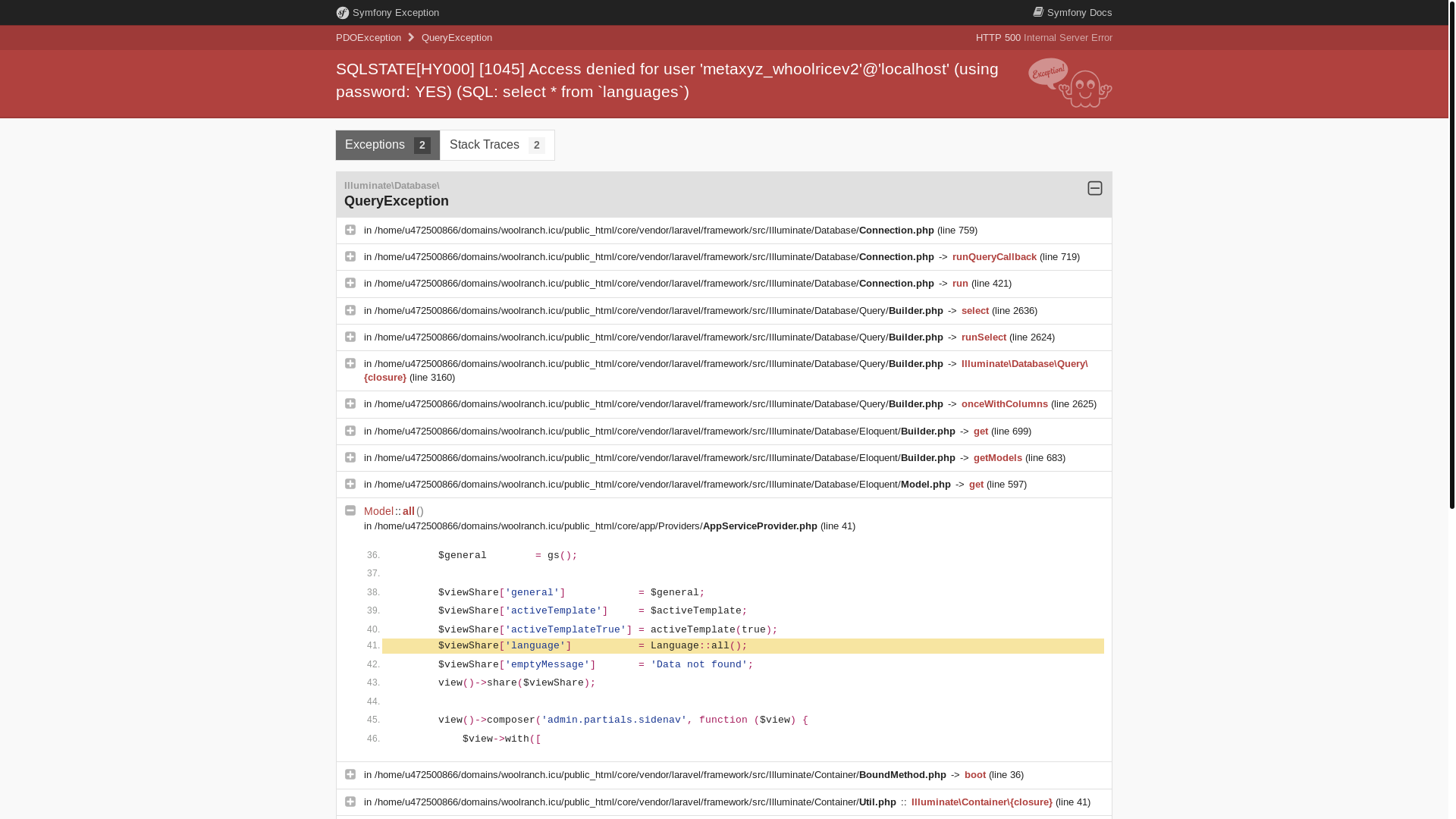Screen dimensions: 1456x819
Task: Expand the runQueryCallback line 719 trace
Action: click(x=350, y=256)
